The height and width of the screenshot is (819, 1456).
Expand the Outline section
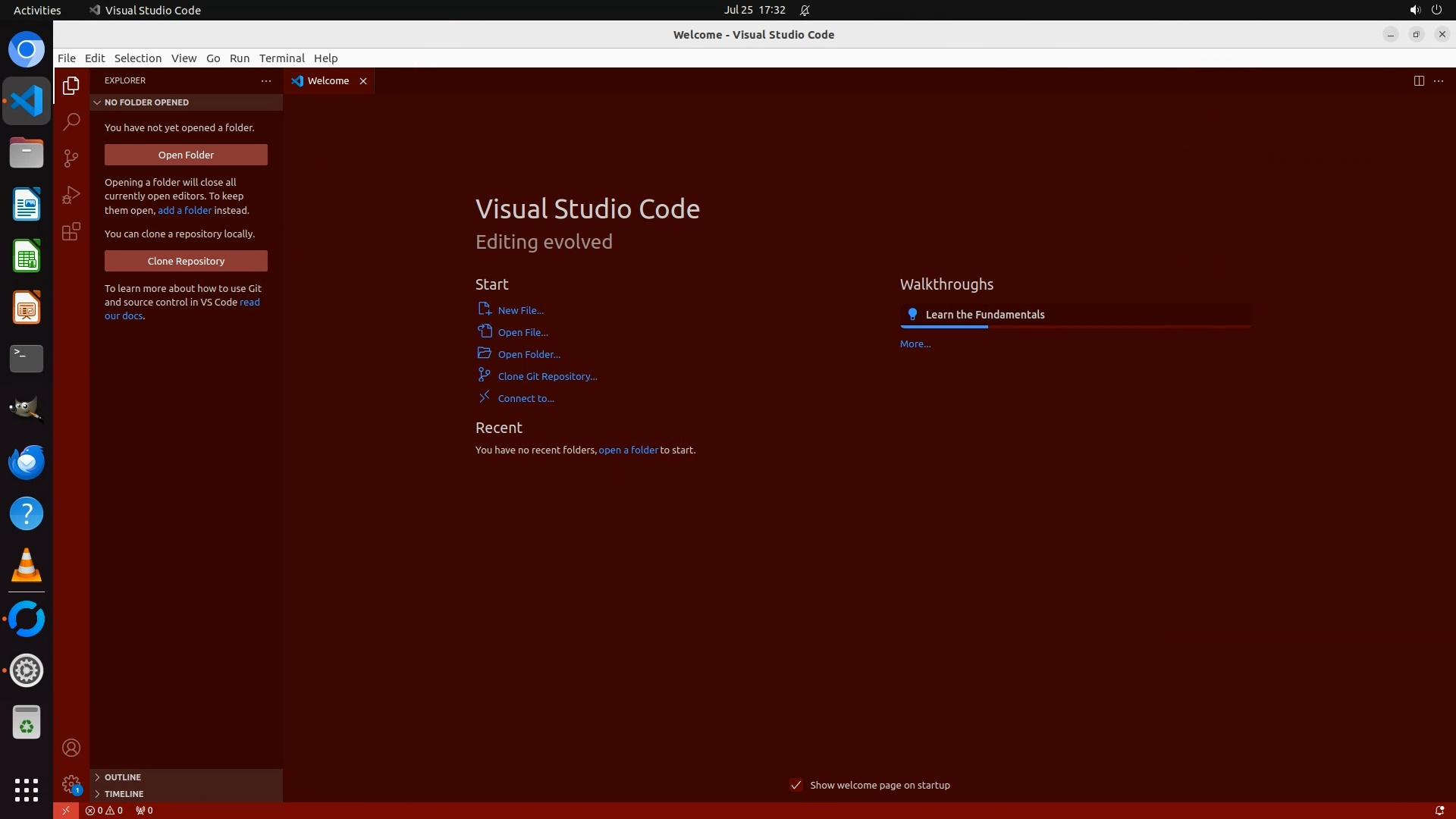pos(122,777)
